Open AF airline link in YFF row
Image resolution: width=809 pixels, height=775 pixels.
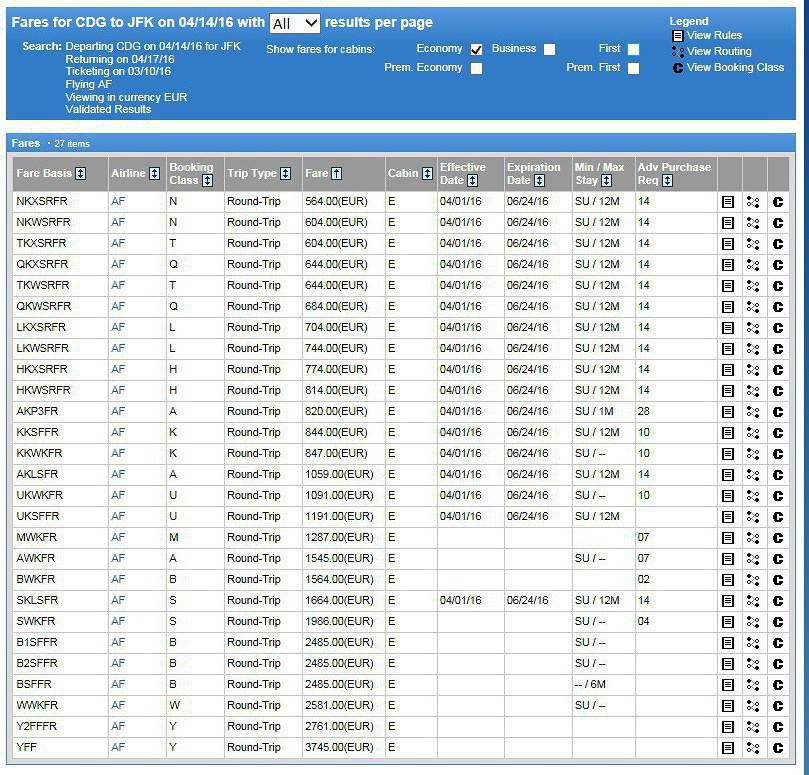tap(118, 748)
